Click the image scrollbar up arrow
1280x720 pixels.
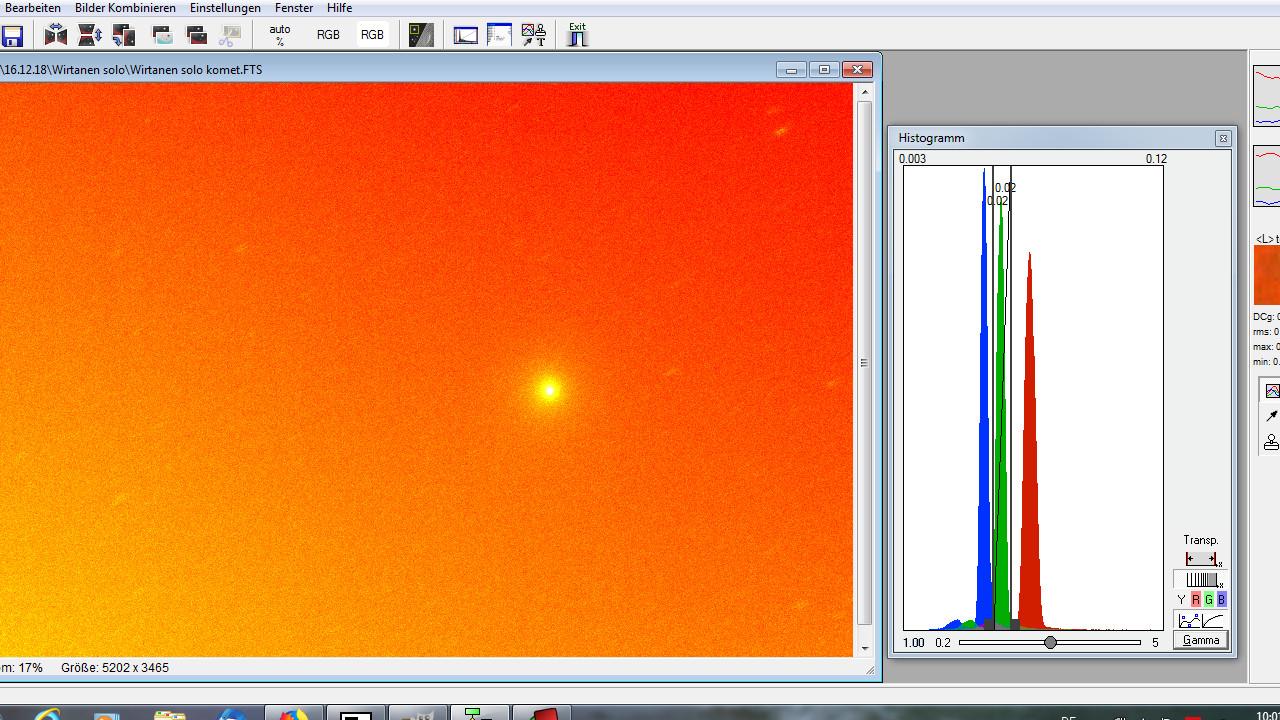865,92
